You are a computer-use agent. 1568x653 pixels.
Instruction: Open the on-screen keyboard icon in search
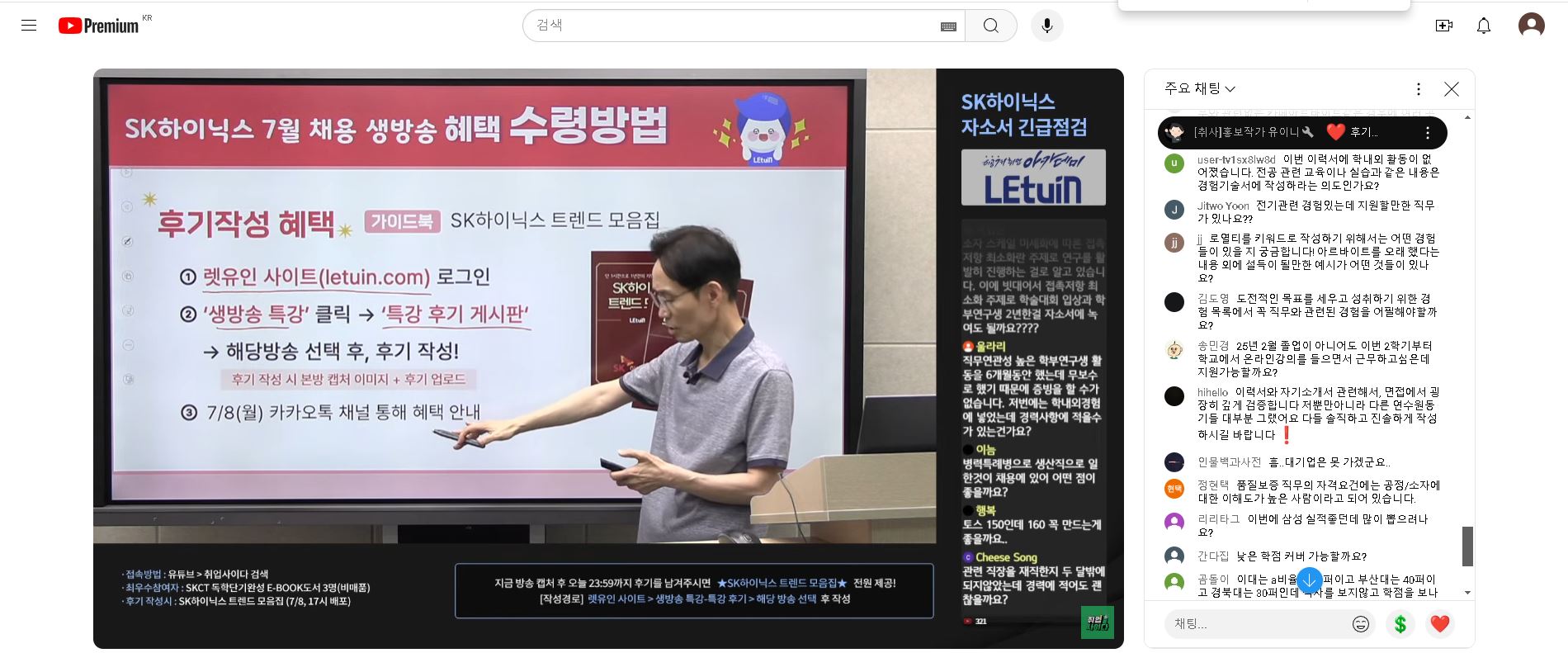coord(948,26)
